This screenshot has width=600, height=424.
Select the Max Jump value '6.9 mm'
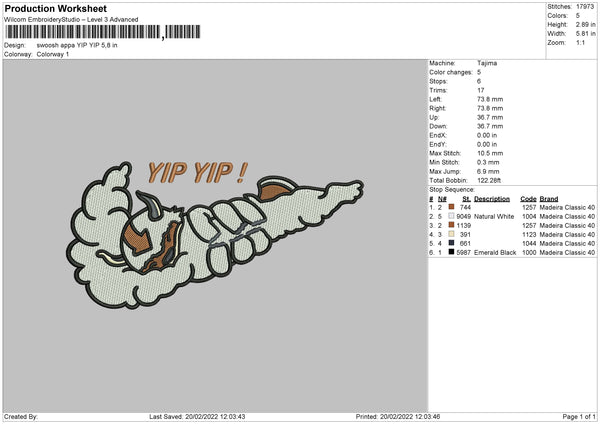[x=488, y=171]
